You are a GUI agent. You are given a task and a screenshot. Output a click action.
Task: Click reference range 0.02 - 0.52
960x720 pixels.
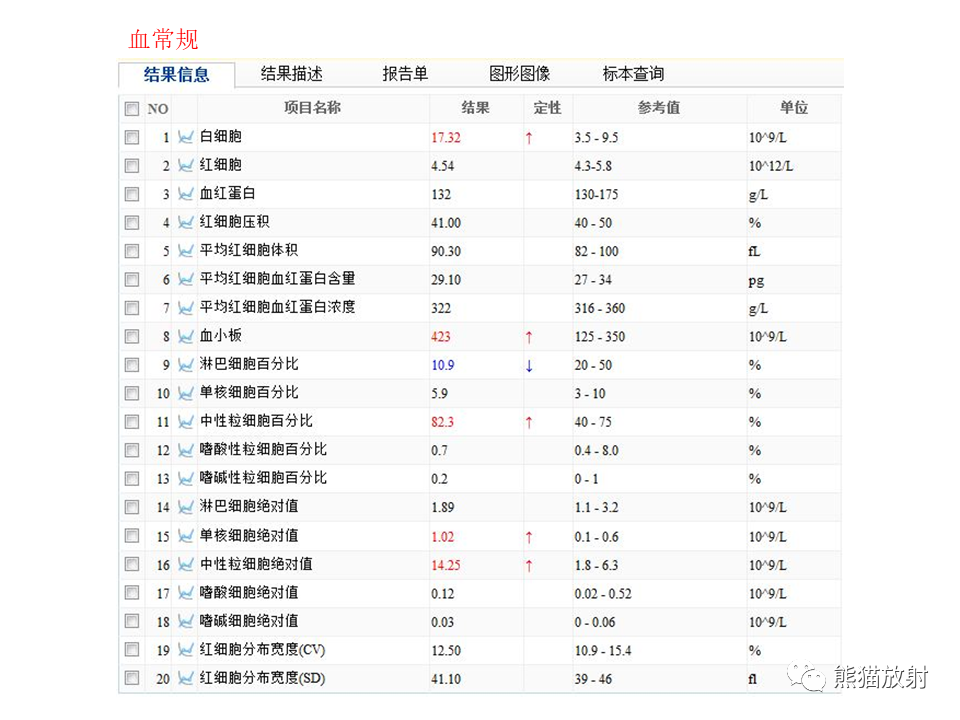click(x=603, y=594)
